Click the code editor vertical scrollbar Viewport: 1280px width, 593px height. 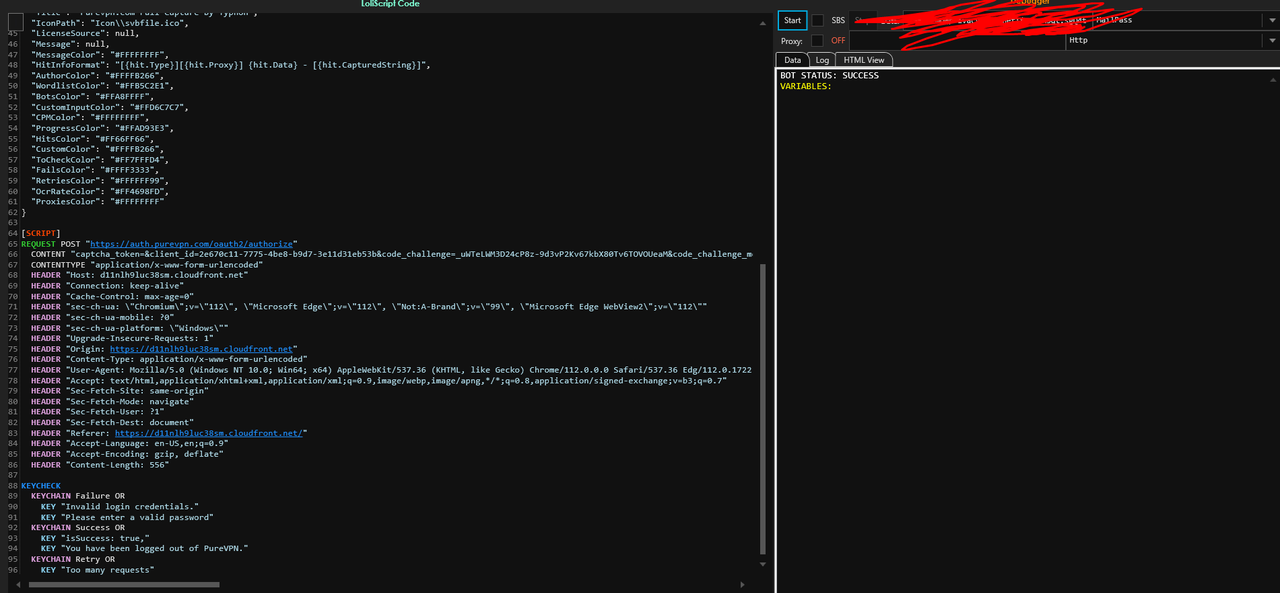(764, 408)
